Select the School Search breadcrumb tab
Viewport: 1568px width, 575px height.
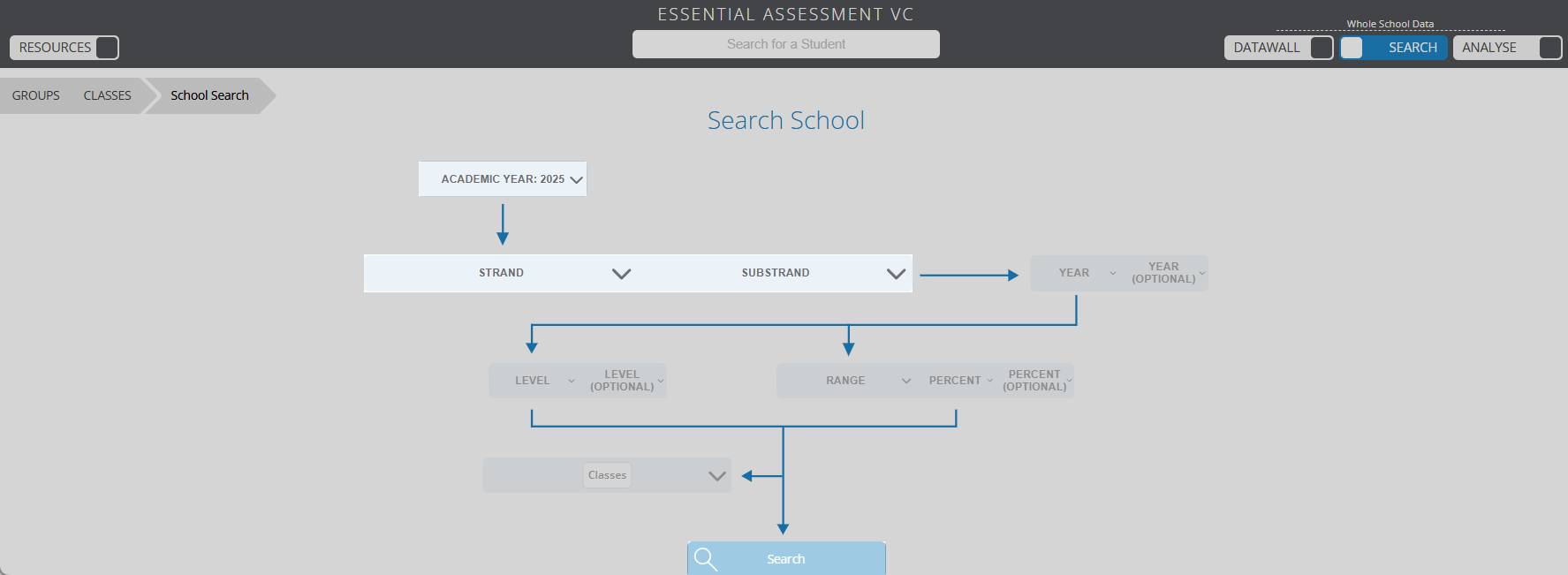[x=210, y=95]
